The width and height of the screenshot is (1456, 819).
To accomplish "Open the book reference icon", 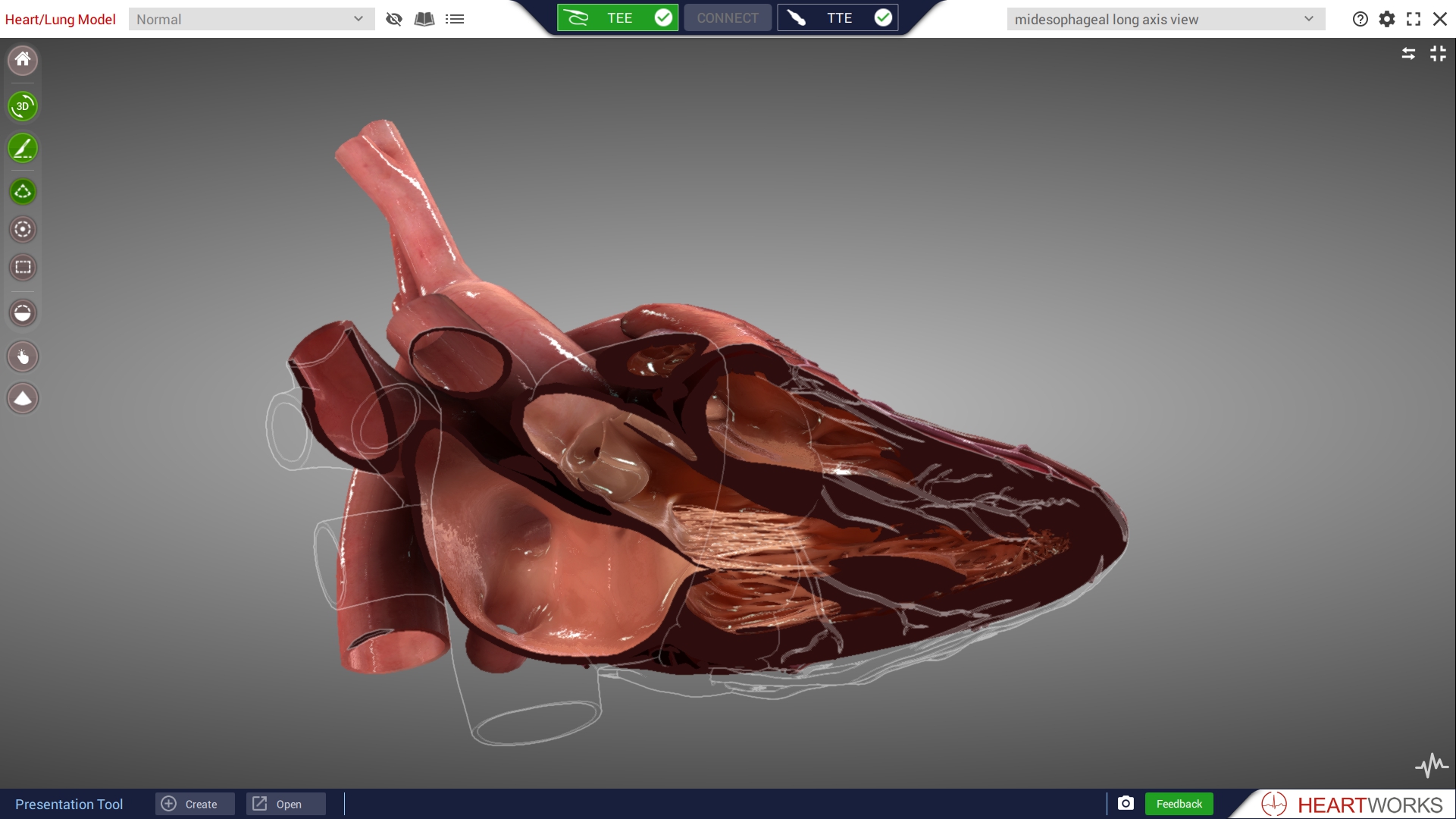I will click(x=424, y=19).
